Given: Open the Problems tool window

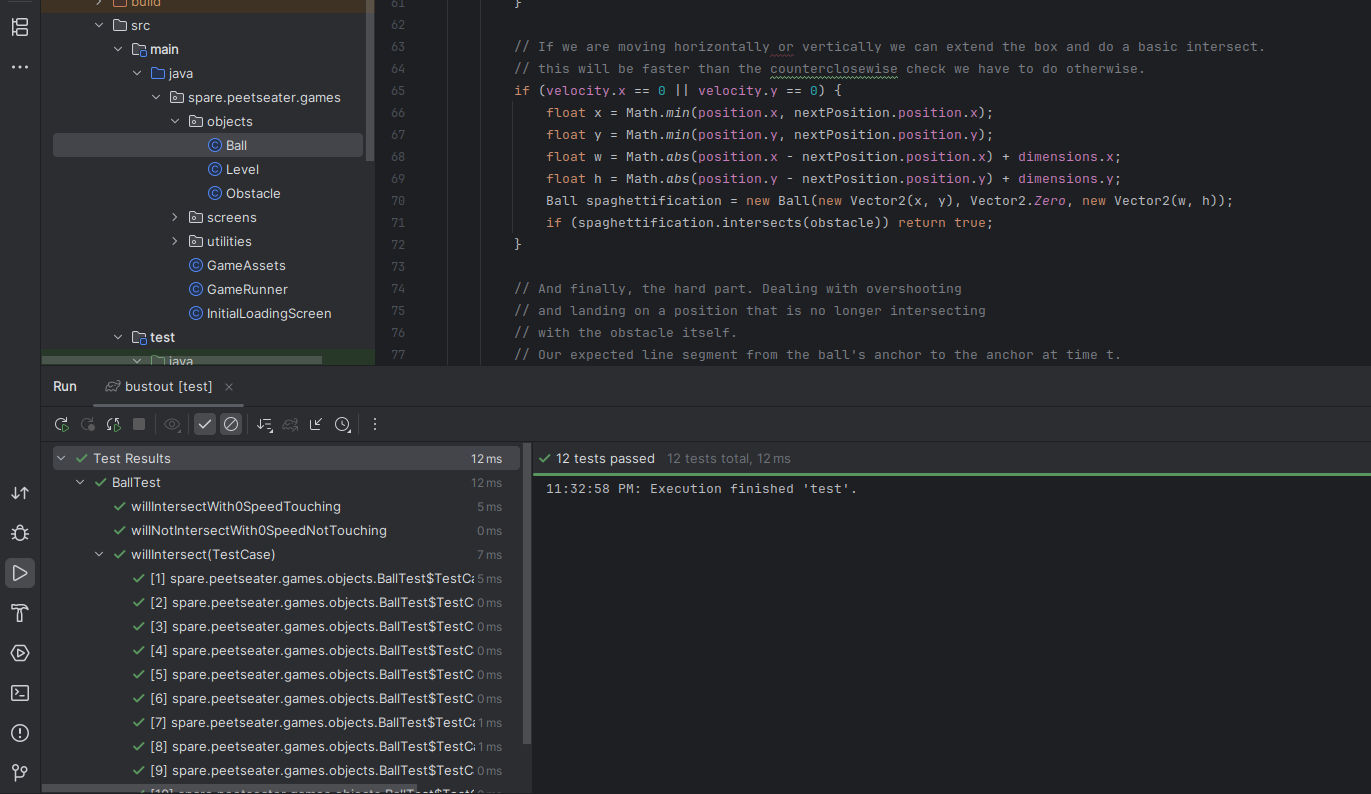Looking at the screenshot, I should coord(20,733).
